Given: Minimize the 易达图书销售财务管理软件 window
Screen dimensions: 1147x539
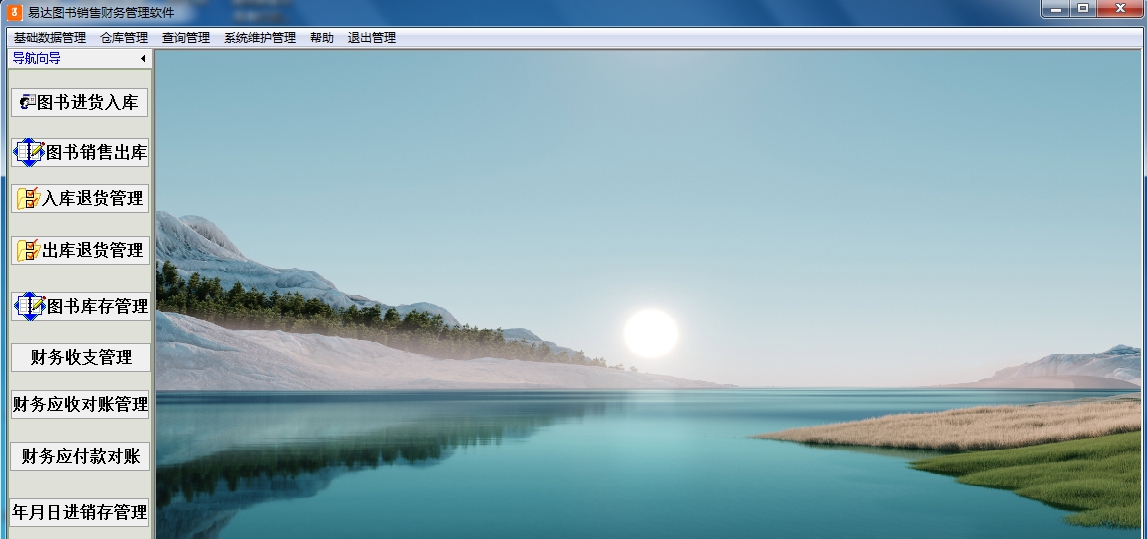Looking at the screenshot, I should [1056, 9].
